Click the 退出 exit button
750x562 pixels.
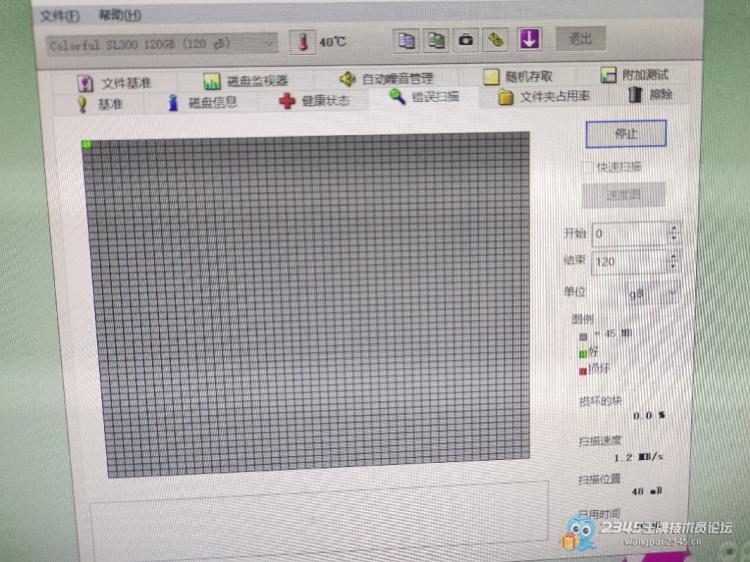580,38
